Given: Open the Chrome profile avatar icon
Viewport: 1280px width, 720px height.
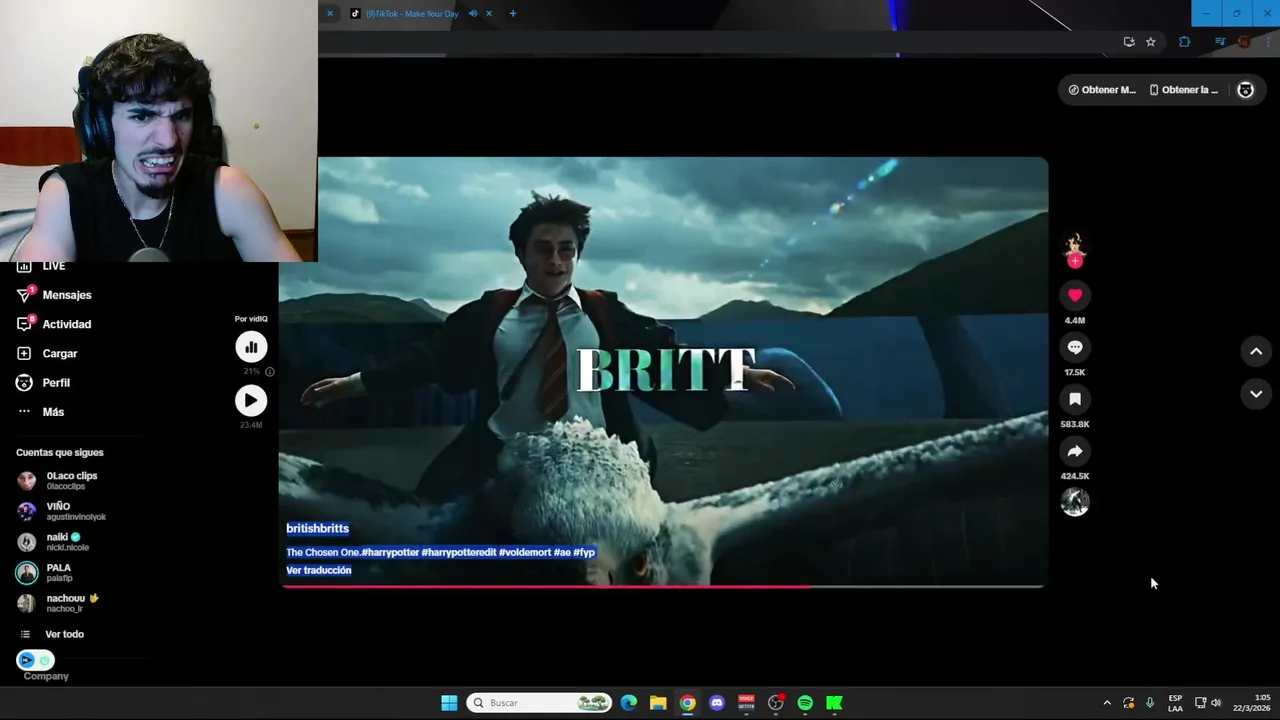Looking at the screenshot, I should [1244, 42].
